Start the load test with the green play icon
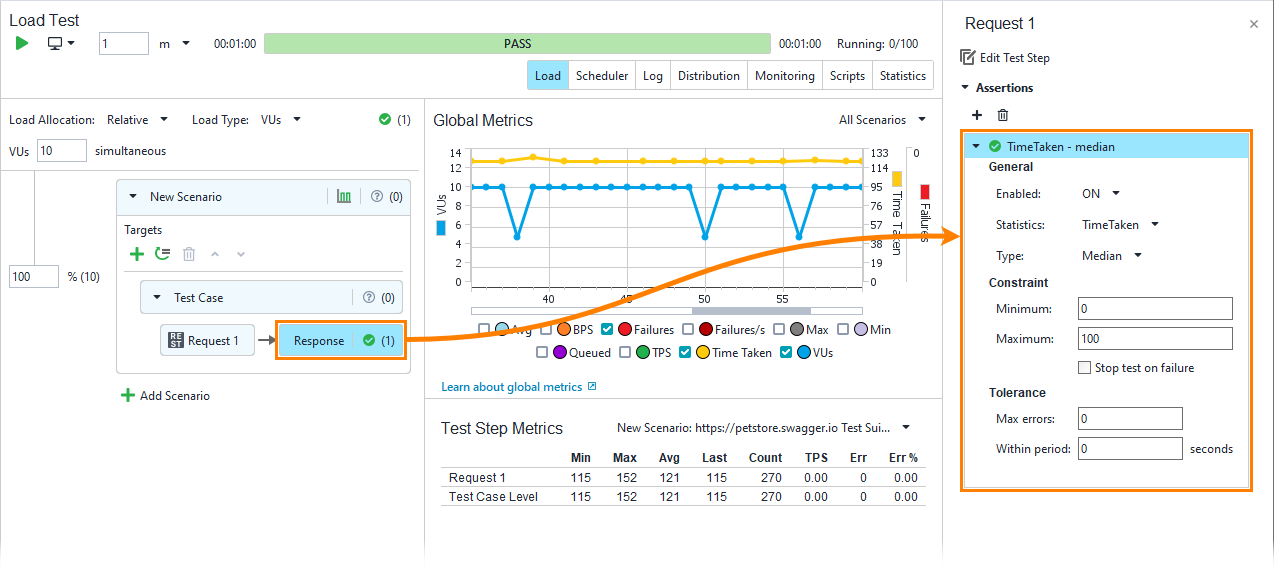Viewport: 1274px width, 570px height. point(22,43)
